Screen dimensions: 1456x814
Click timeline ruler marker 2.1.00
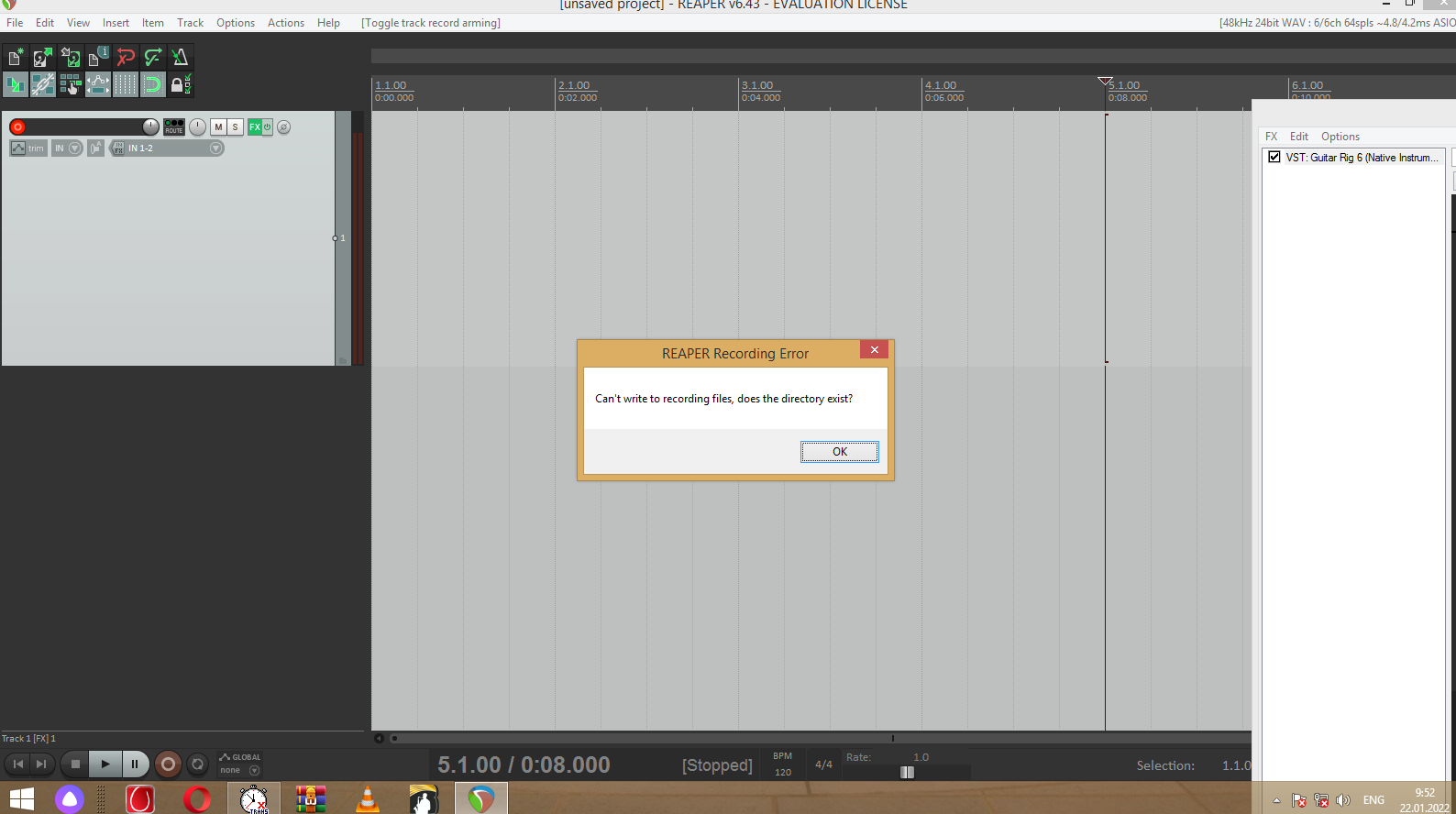pos(574,85)
